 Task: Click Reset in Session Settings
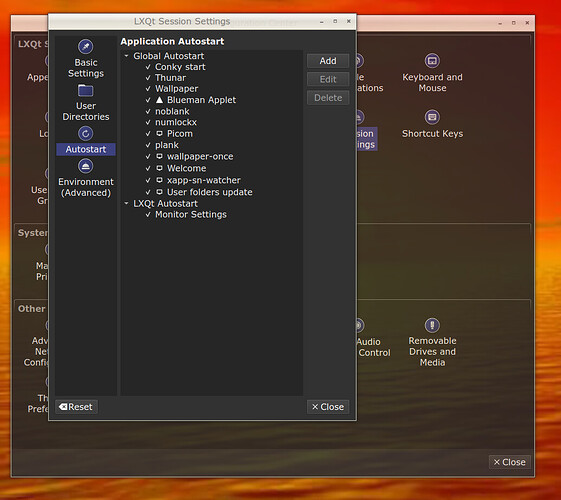click(76, 407)
